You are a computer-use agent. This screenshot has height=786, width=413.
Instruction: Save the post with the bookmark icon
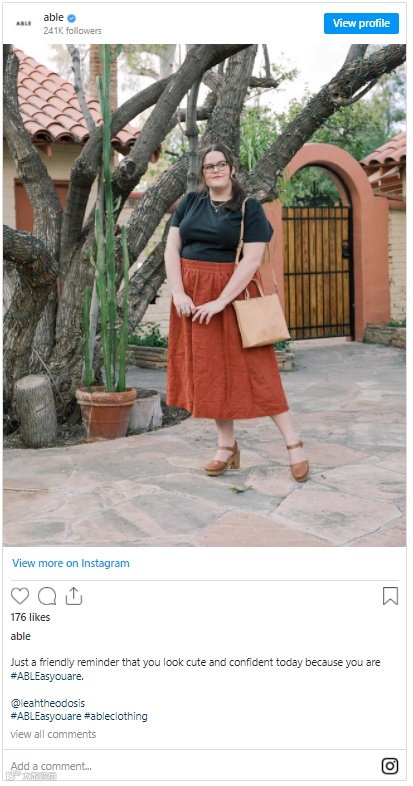click(x=390, y=596)
